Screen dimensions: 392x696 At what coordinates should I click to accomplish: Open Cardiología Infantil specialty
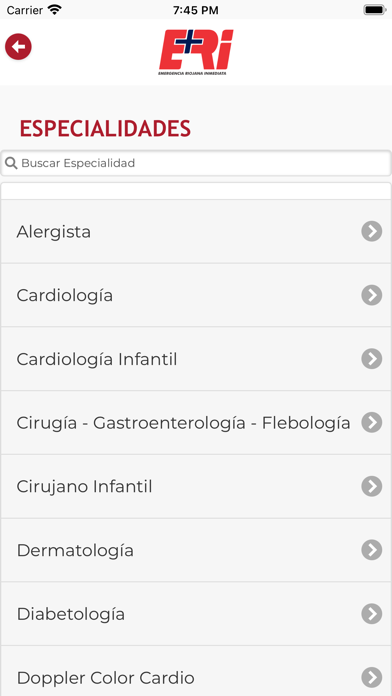point(196,359)
